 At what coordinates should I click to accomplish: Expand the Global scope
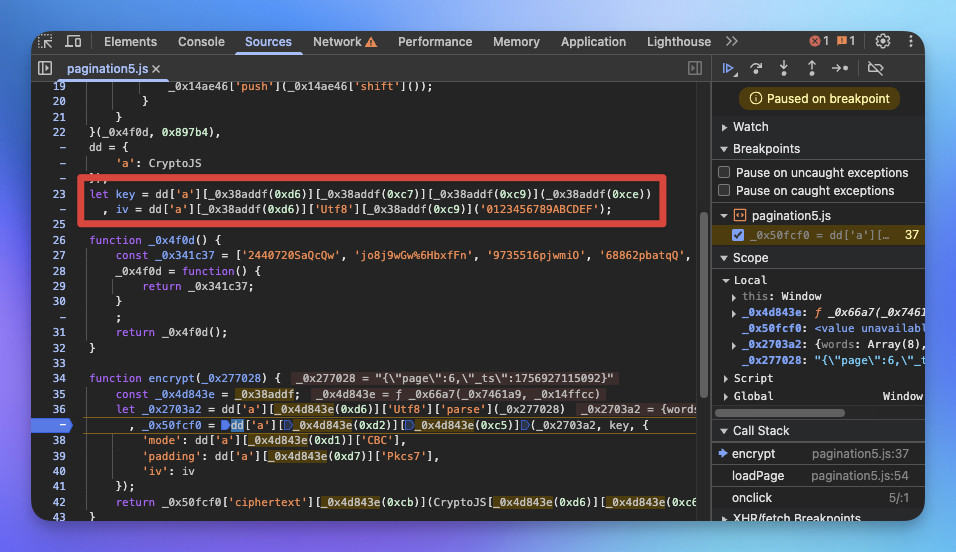726,396
